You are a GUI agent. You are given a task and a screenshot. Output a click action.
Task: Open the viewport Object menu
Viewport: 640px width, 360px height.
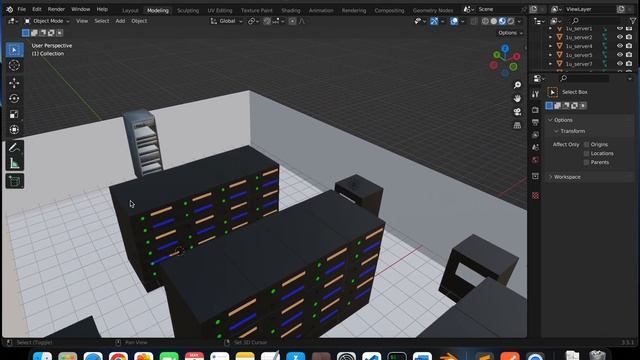tap(139, 21)
